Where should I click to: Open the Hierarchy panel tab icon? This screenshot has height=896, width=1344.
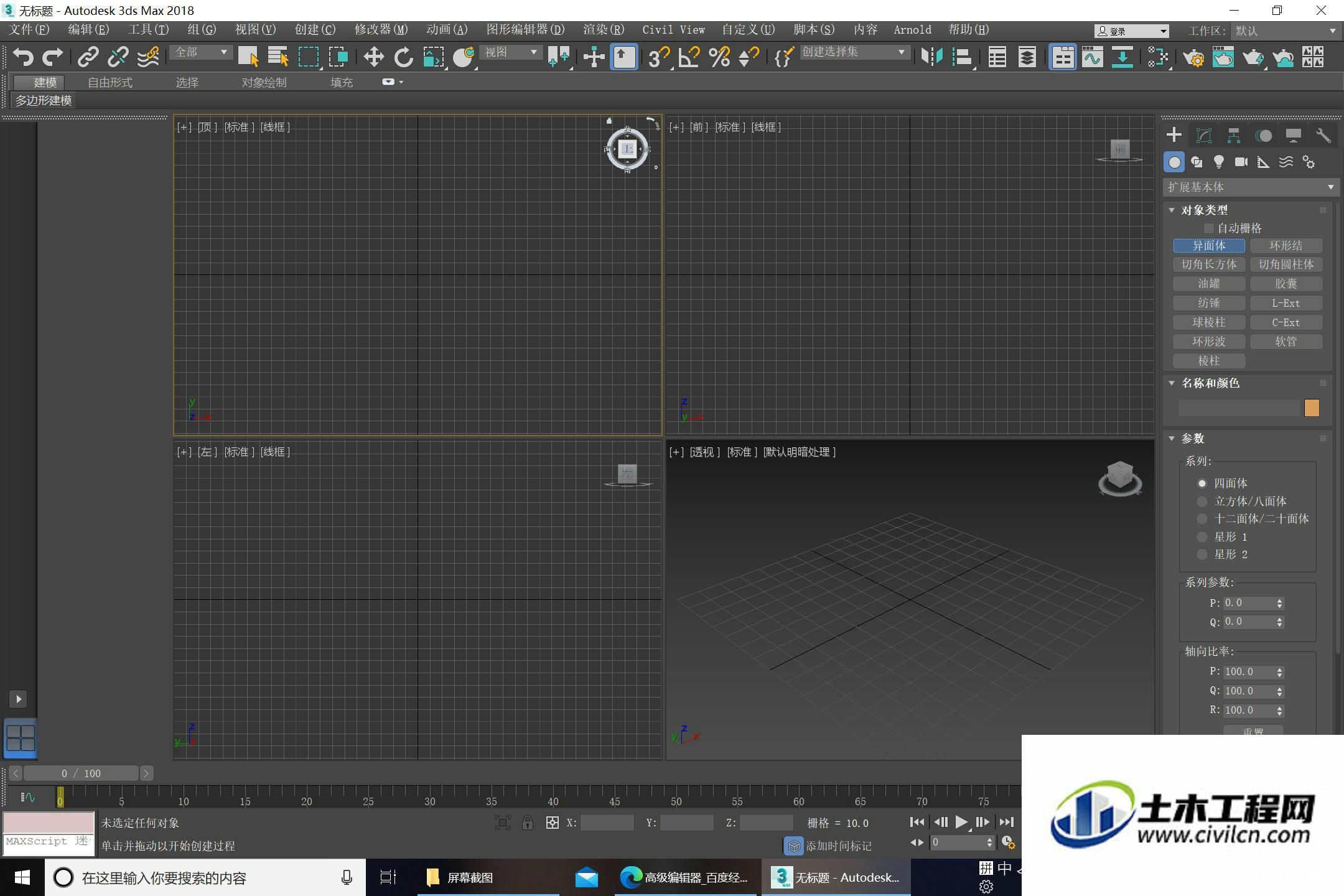coord(1234,135)
